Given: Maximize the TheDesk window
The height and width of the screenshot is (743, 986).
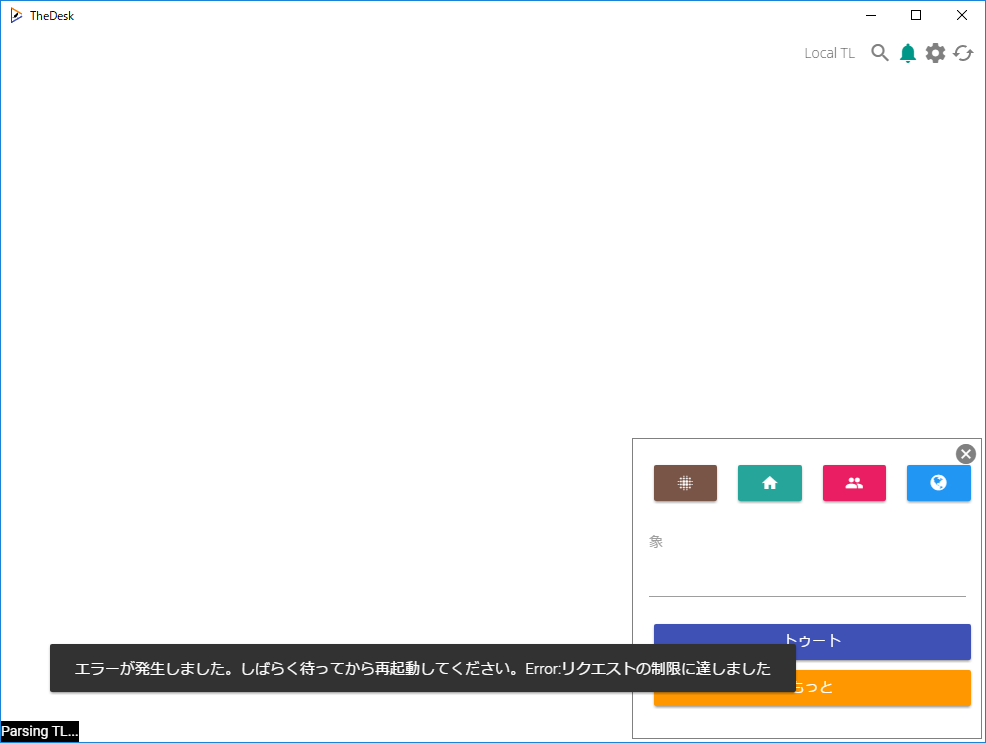Looking at the screenshot, I should (x=916, y=15).
